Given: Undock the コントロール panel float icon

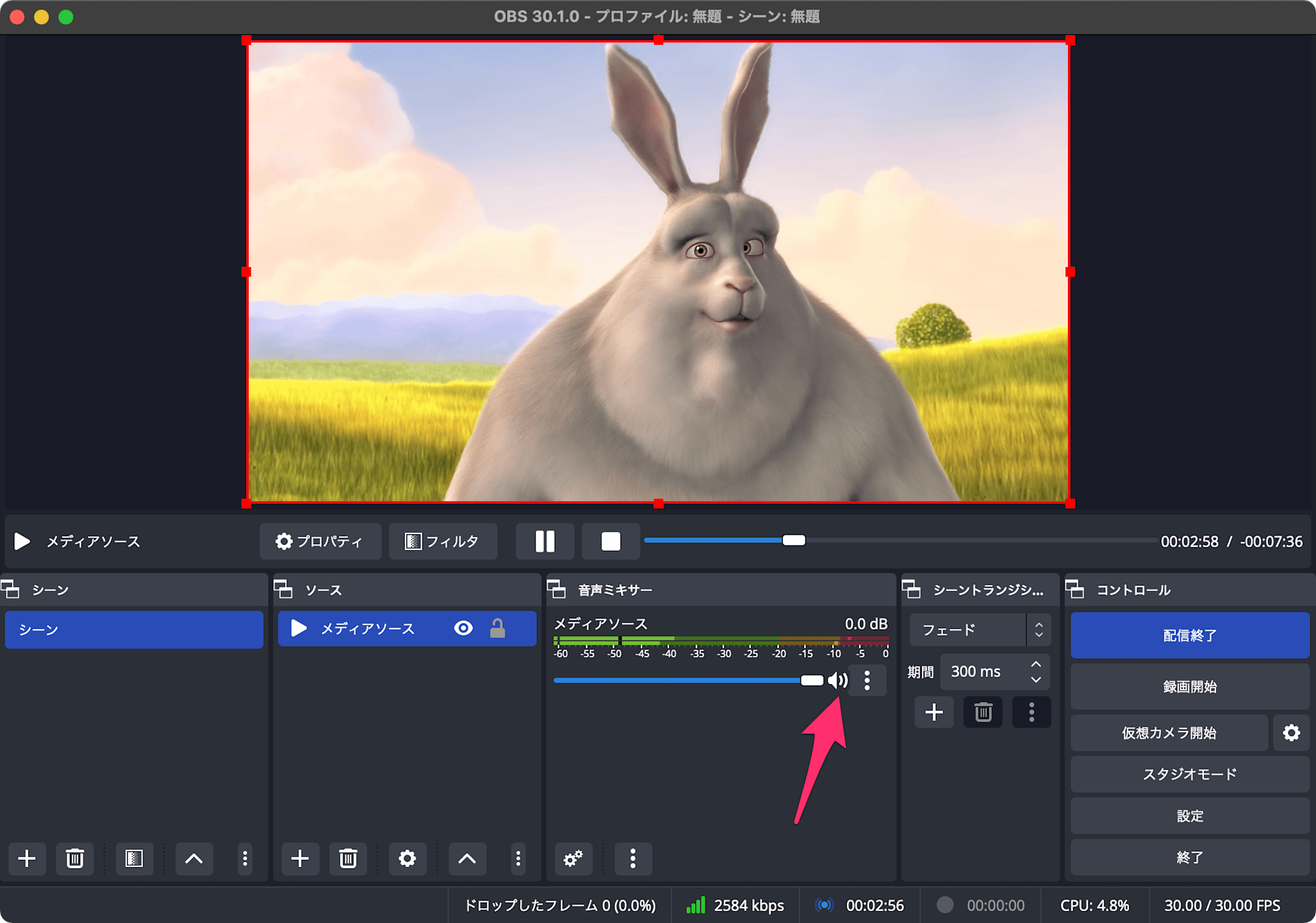Looking at the screenshot, I should pos(1075,589).
